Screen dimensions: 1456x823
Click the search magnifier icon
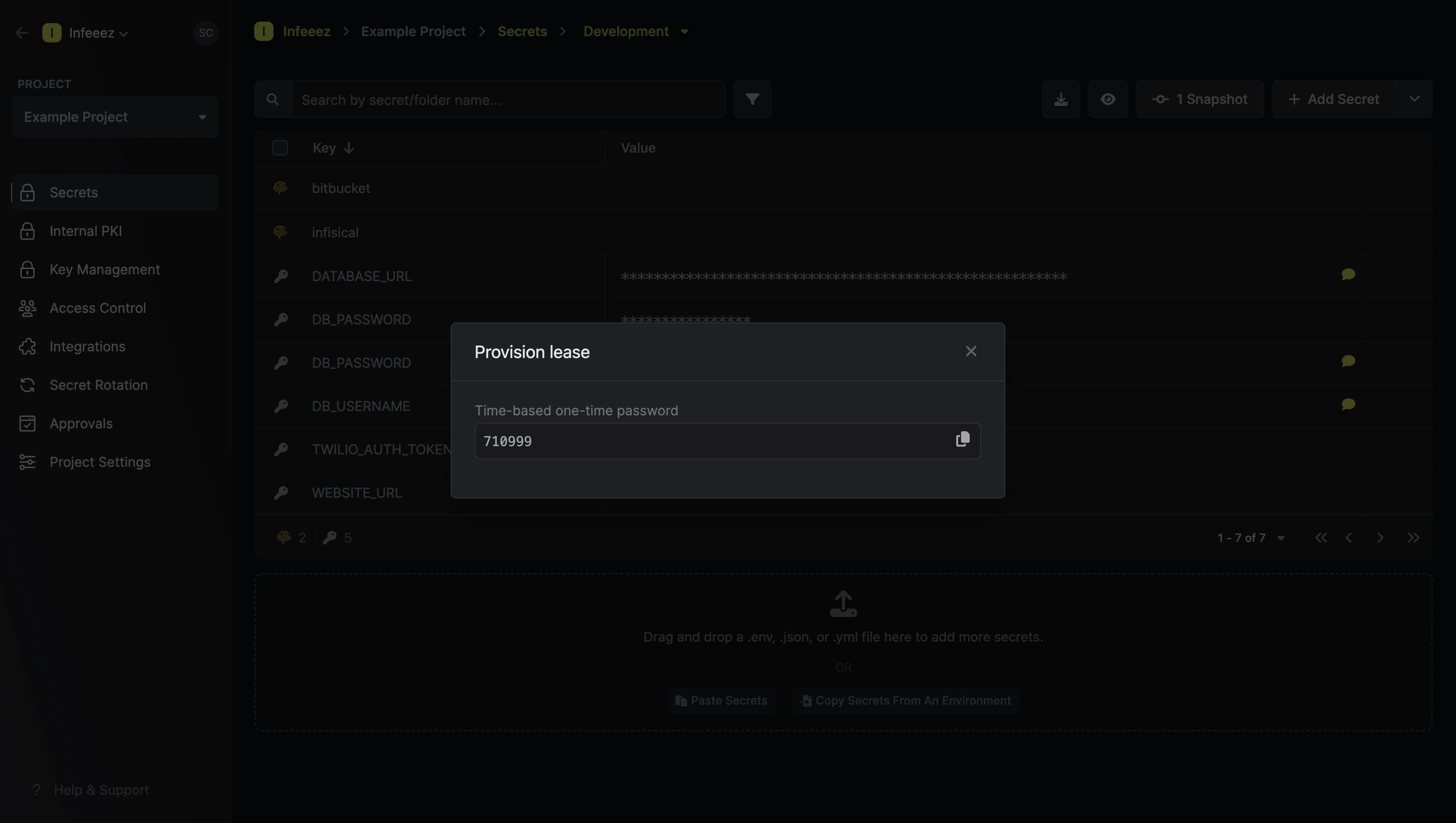pyautogui.click(x=273, y=100)
